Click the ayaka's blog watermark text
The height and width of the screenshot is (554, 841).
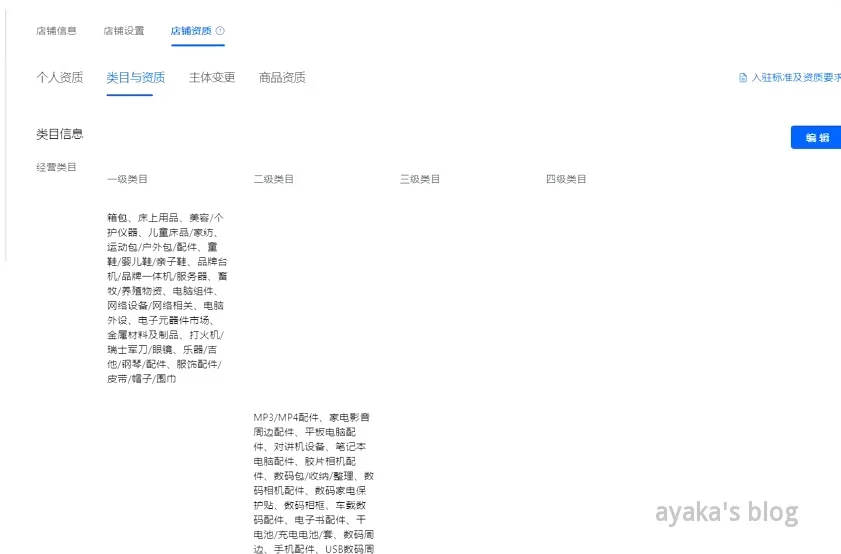point(726,513)
